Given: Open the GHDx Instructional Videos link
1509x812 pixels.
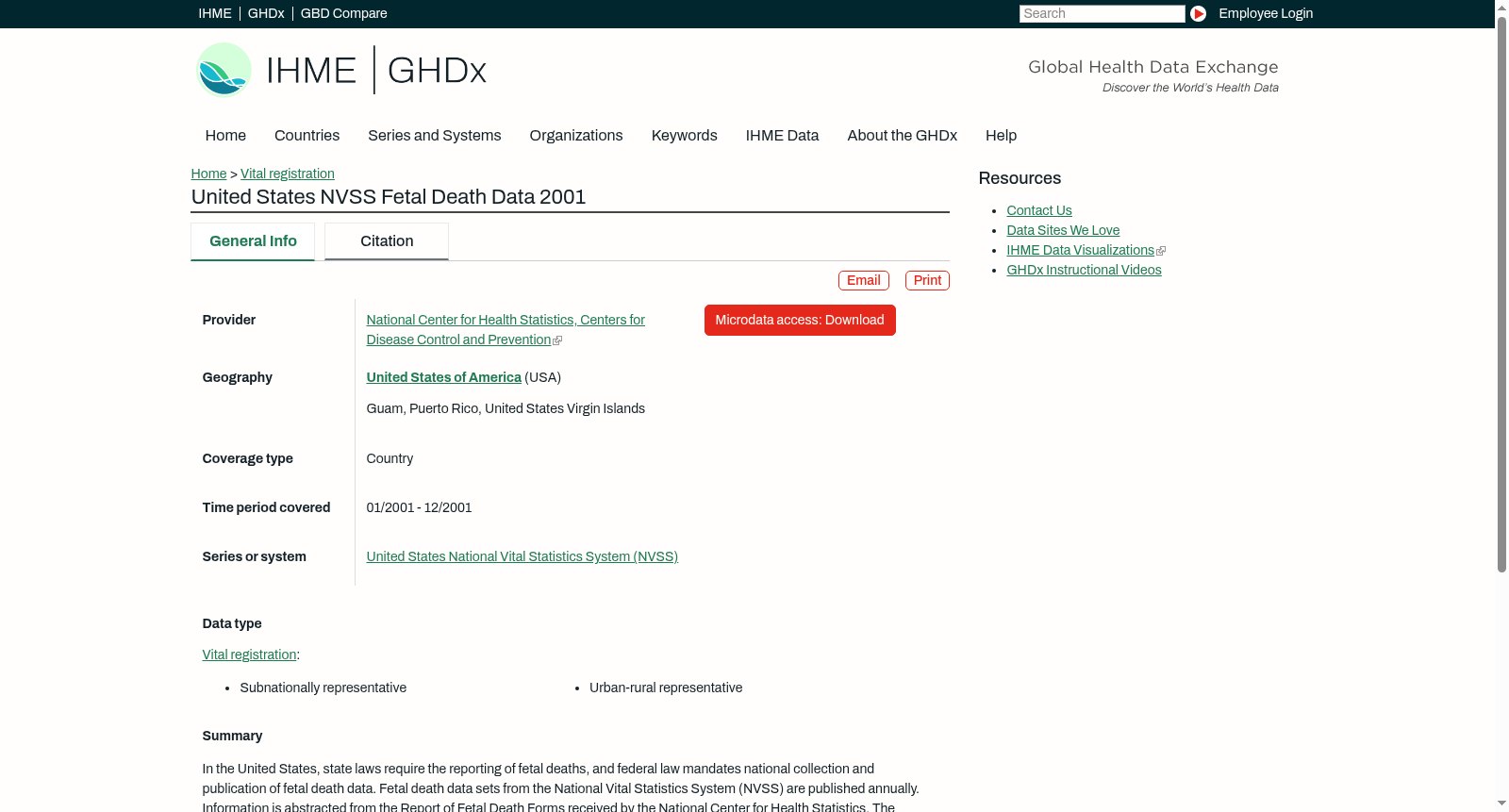Looking at the screenshot, I should [1084, 270].
